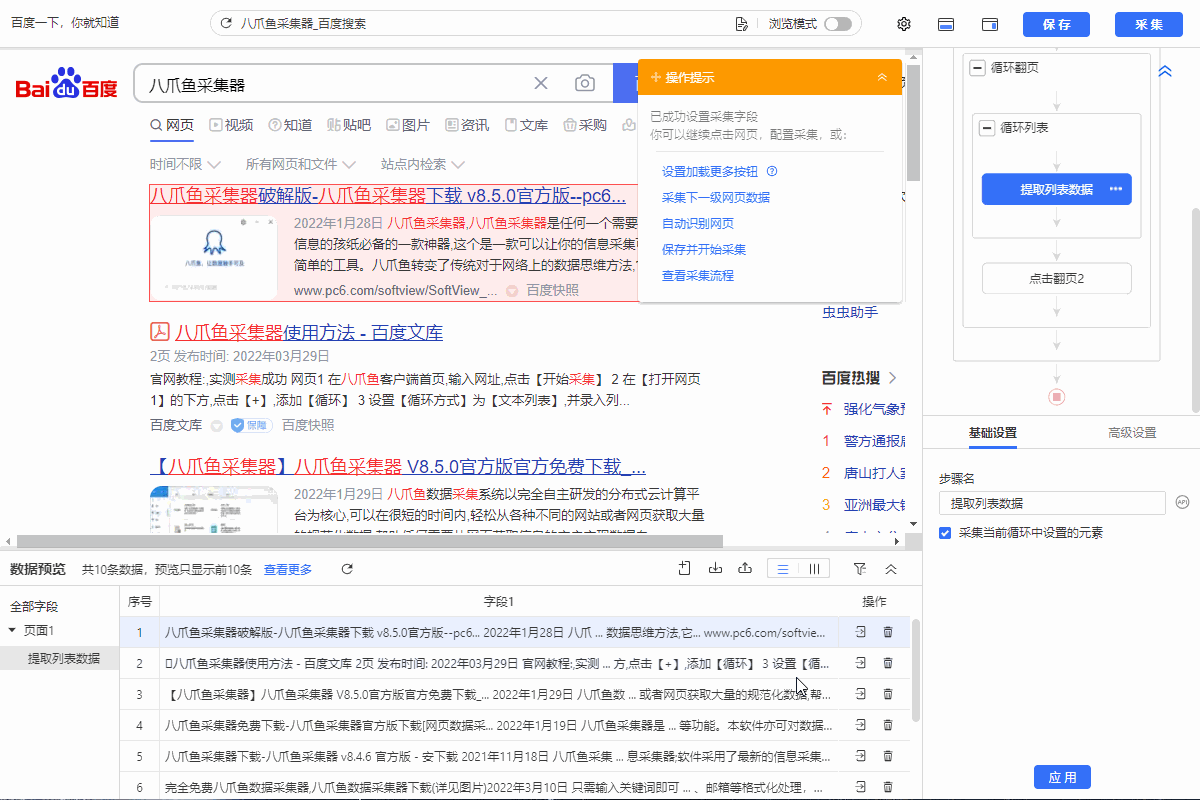Switch to 基础设置 tab

click(992, 433)
